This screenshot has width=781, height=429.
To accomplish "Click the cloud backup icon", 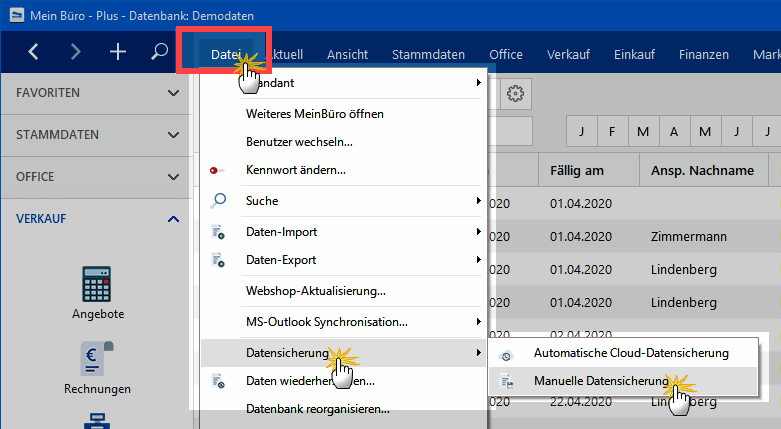I will 507,356.
